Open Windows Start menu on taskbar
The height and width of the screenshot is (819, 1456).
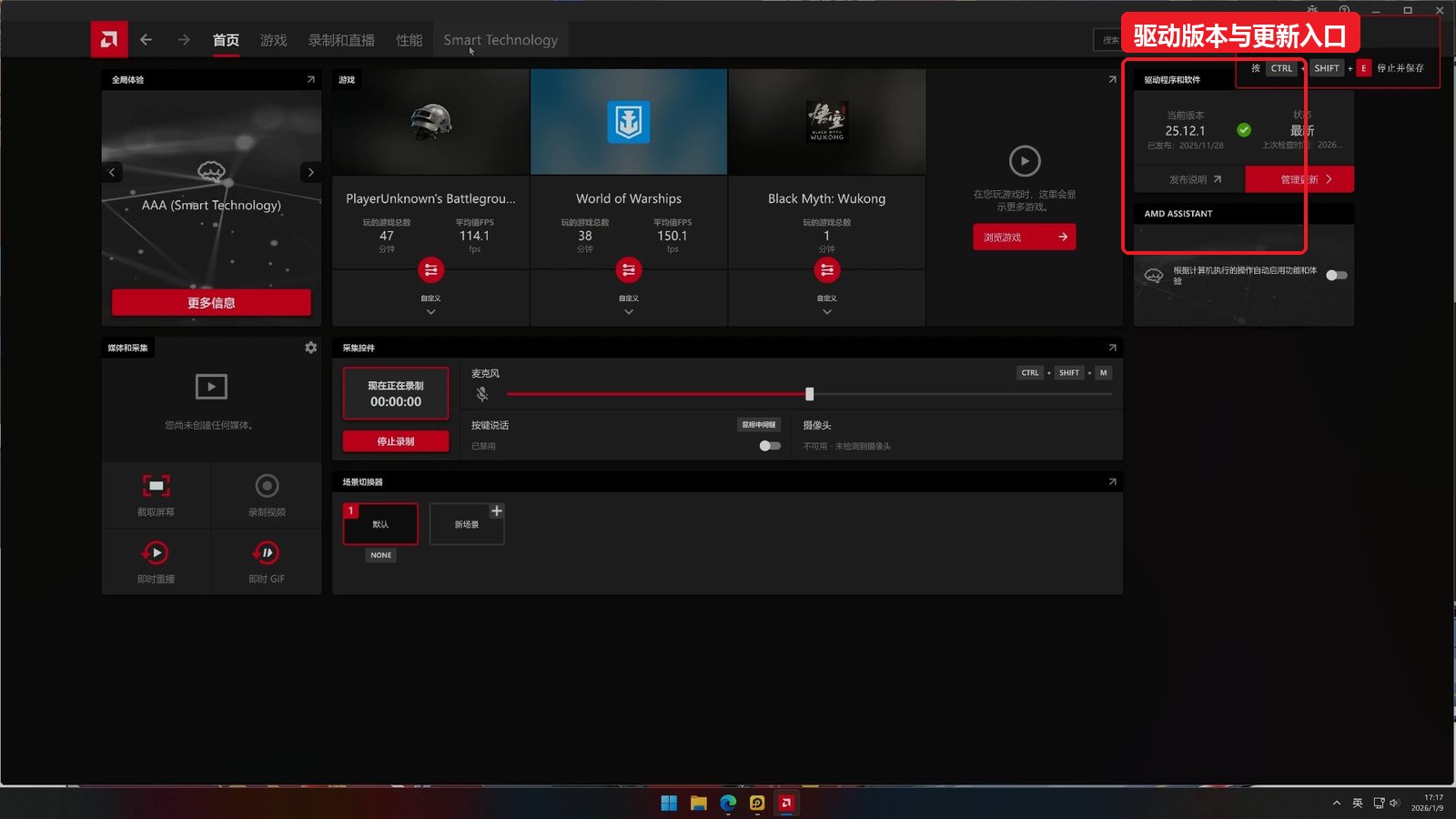point(669,803)
